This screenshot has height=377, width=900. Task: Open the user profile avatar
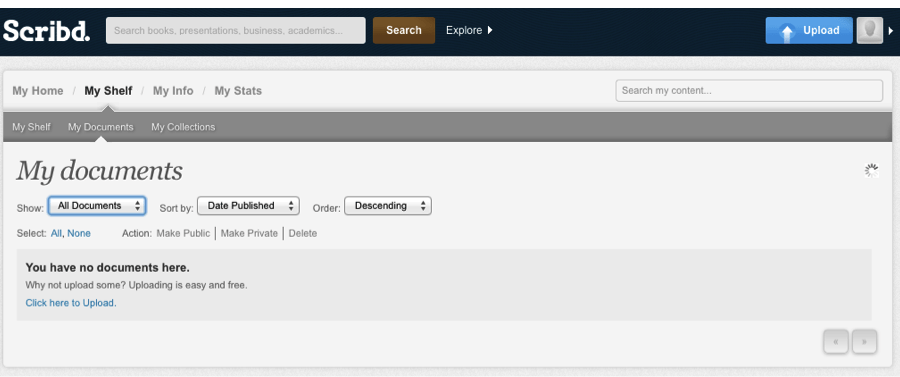(869, 30)
